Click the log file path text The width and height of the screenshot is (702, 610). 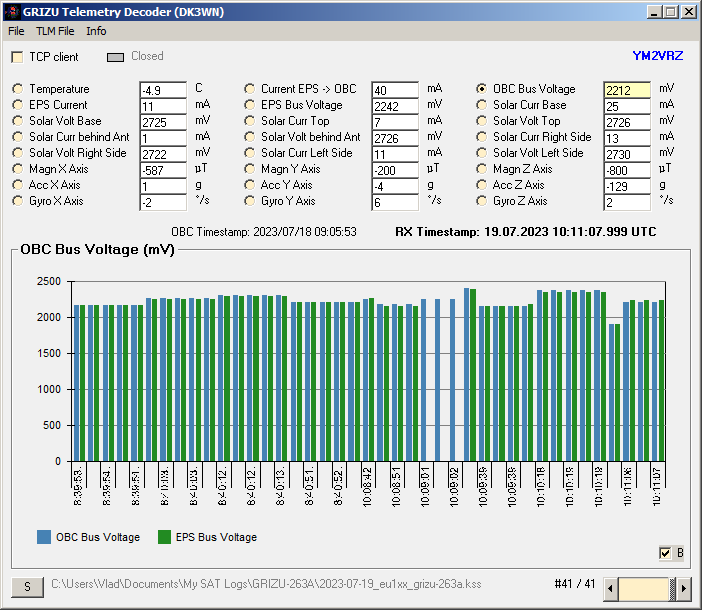pyautogui.click(x=266, y=584)
